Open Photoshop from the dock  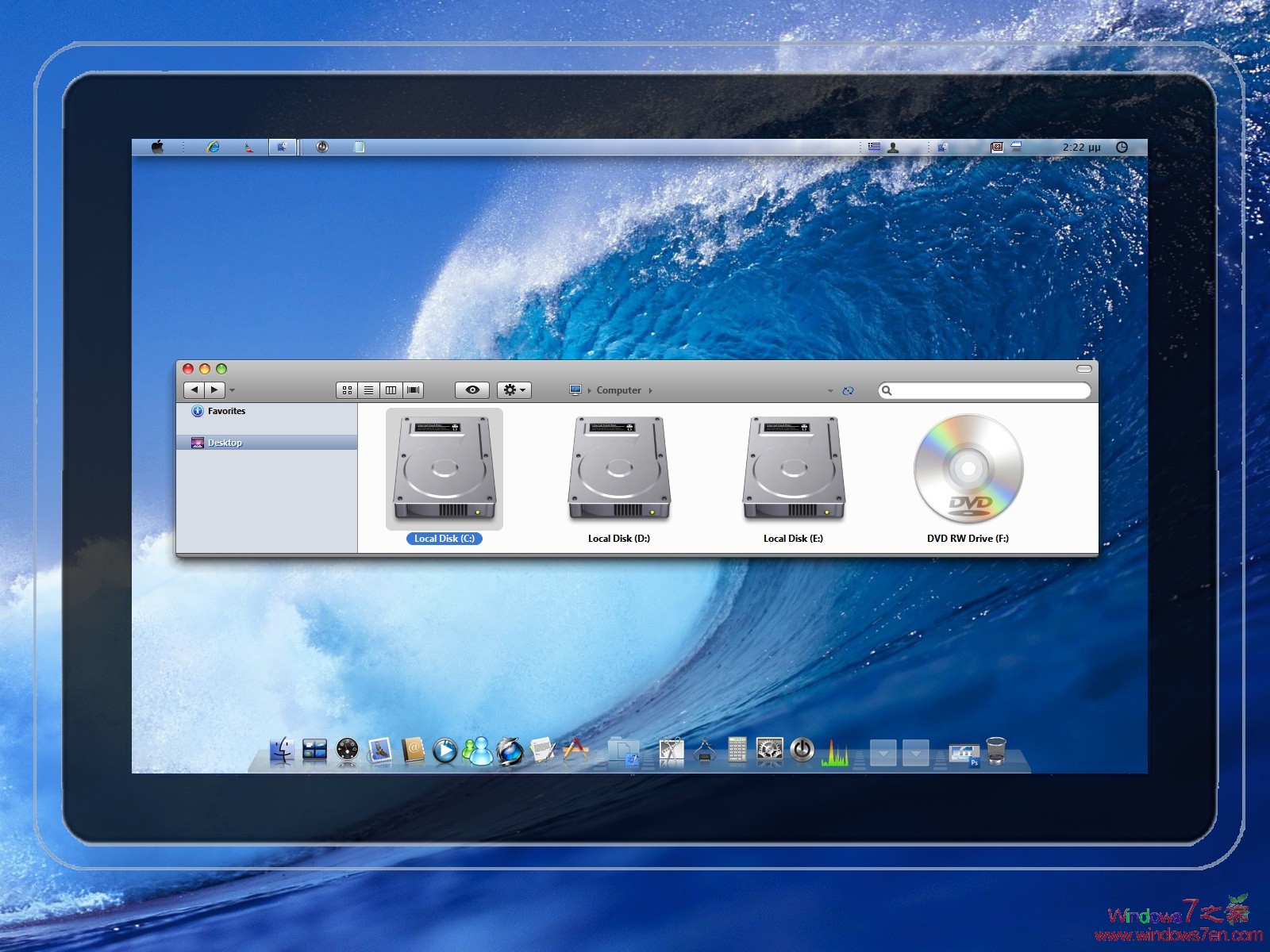(963, 753)
